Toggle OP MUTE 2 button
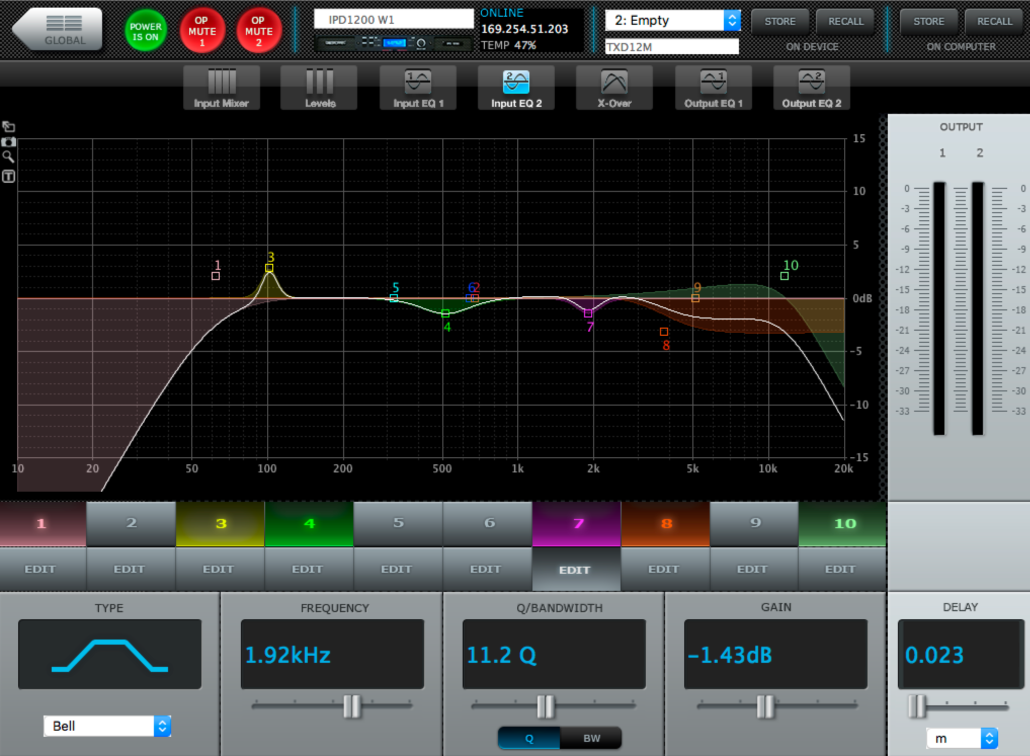The height and width of the screenshot is (756, 1030). tap(259, 31)
